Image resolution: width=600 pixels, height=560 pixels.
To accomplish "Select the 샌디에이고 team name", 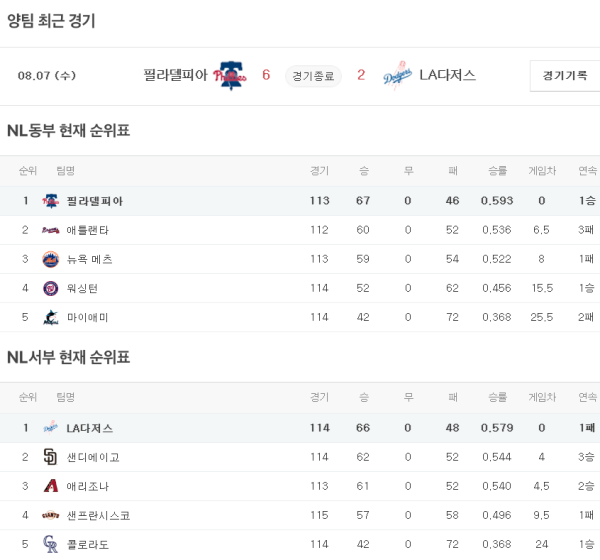I will coord(93,457).
